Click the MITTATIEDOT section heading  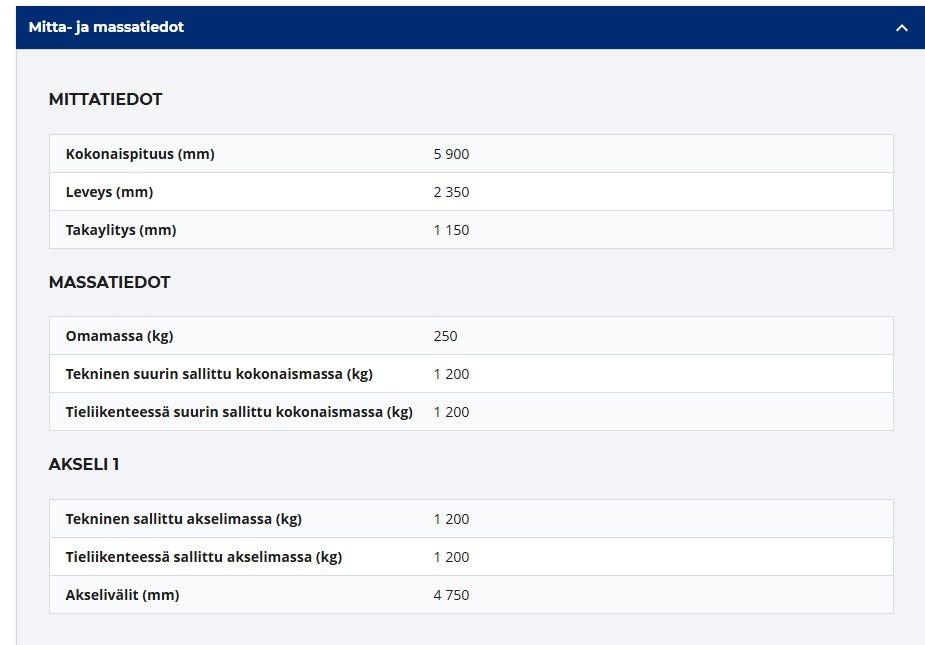pyautogui.click(x=105, y=99)
